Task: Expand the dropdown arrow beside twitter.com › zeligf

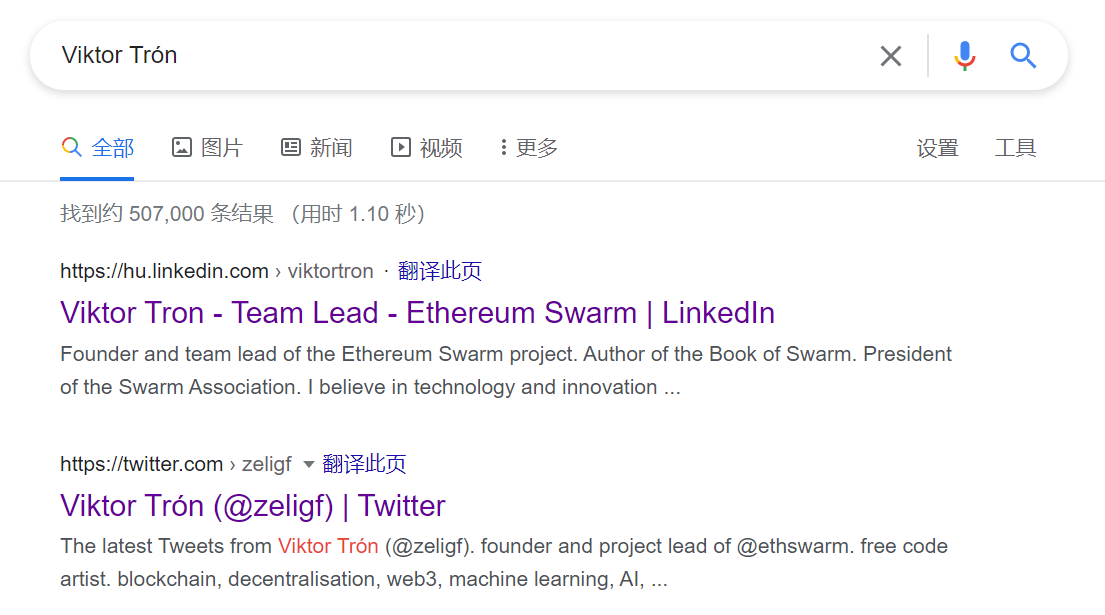Action: coord(308,464)
